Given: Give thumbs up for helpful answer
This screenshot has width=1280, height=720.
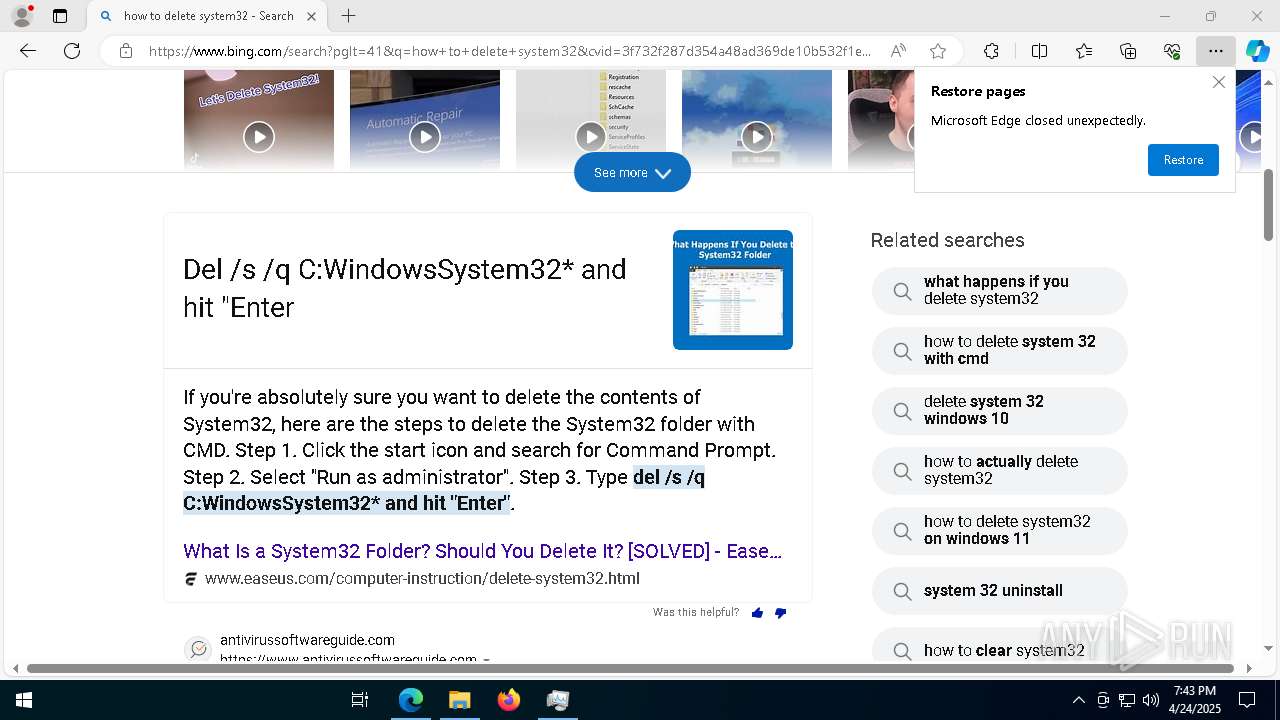Looking at the screenshot, I should (757, 613).
